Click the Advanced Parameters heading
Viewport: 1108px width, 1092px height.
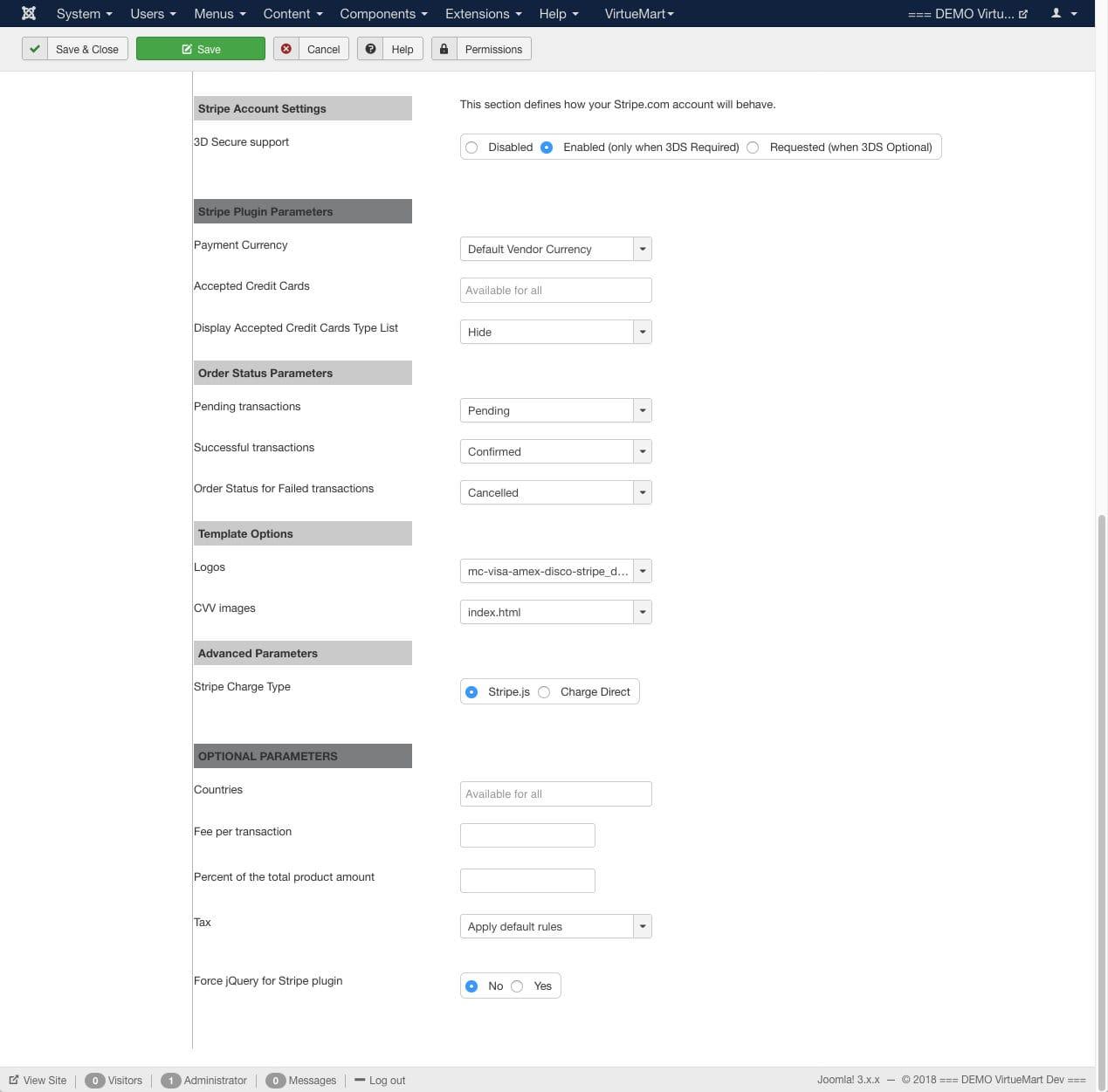pyautogui.click(x=302, y=653)
